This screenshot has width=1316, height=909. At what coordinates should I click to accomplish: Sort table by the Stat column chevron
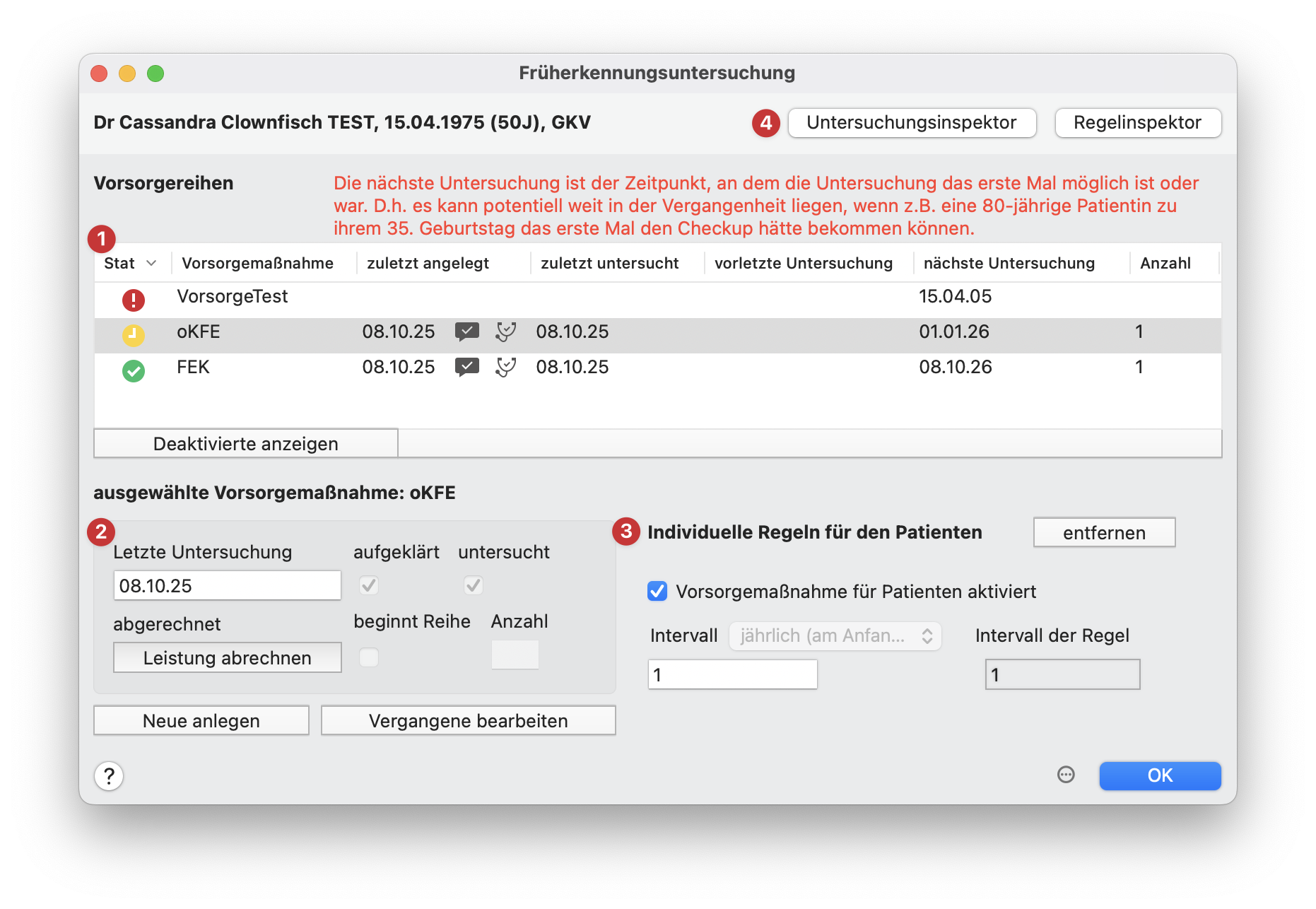tap(151, 263)
